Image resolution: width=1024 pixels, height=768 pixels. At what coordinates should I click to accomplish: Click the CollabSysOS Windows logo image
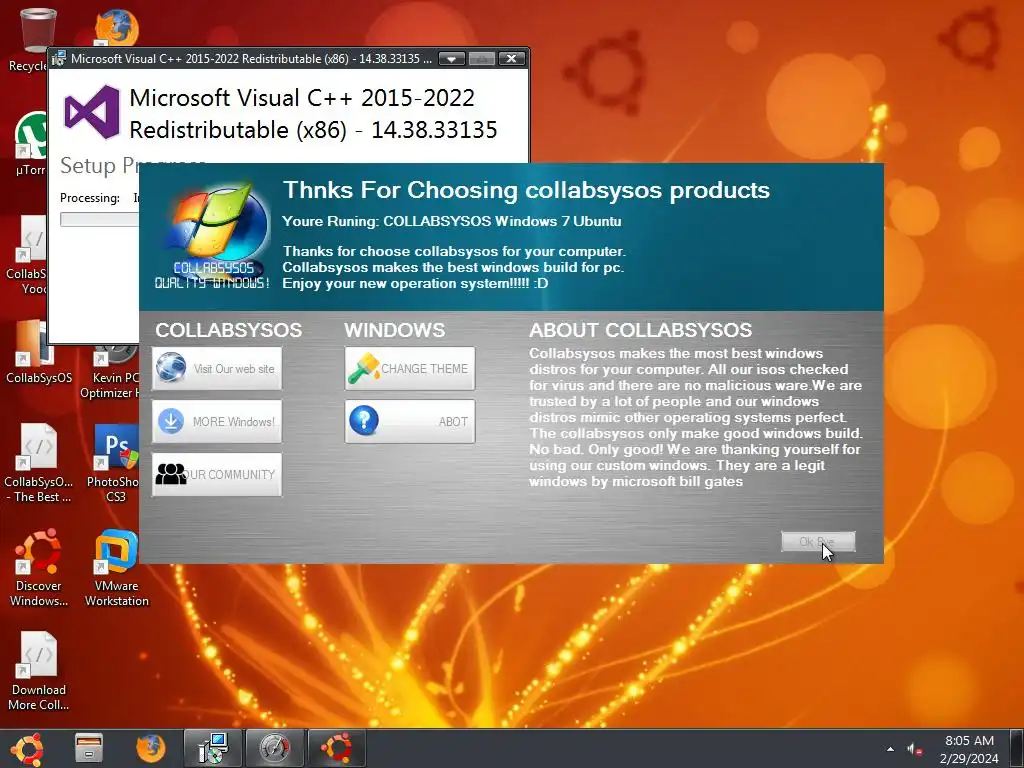tap(213, 236)
